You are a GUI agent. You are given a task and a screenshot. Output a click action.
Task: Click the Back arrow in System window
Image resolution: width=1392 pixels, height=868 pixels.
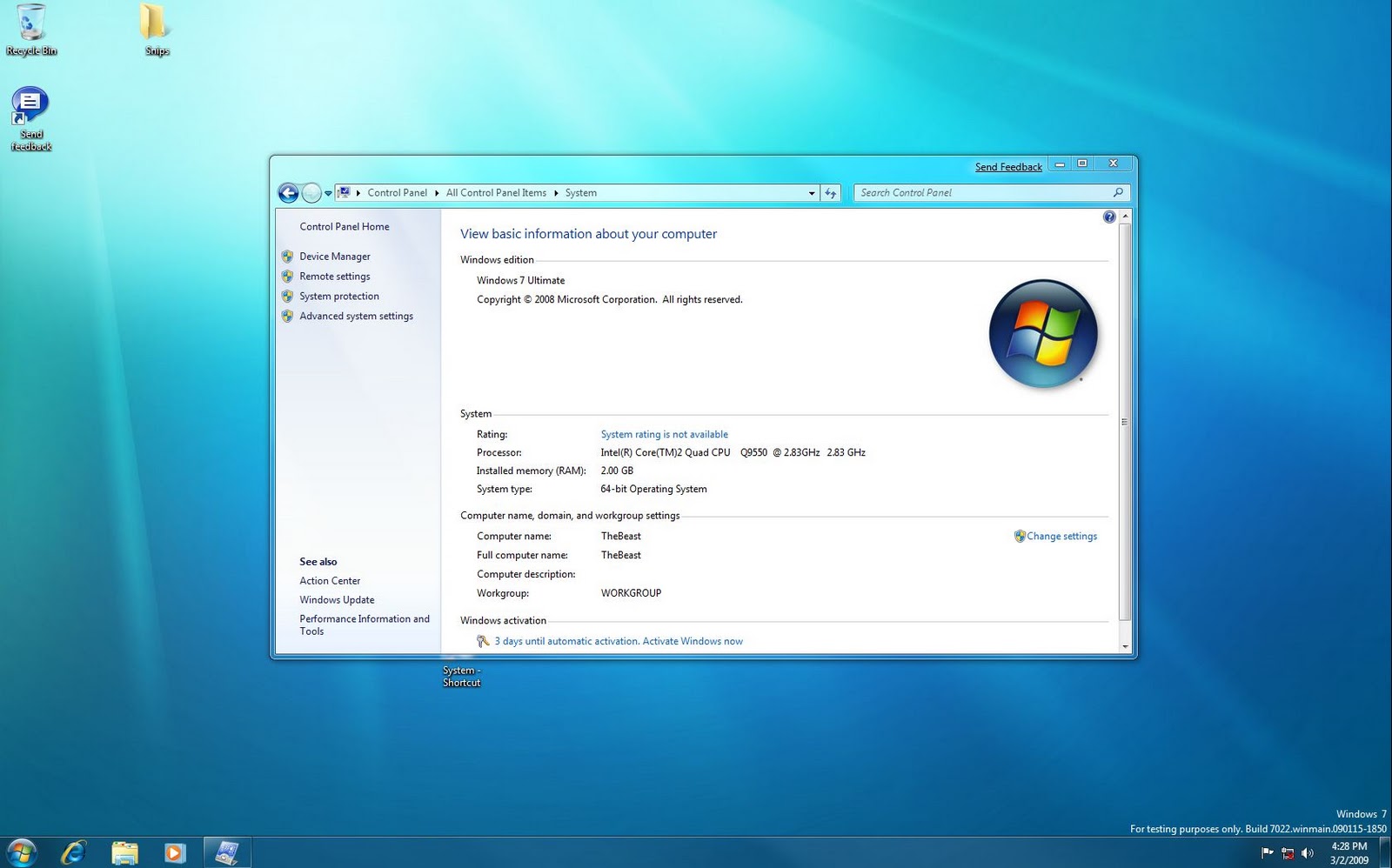tap(288, 193)
